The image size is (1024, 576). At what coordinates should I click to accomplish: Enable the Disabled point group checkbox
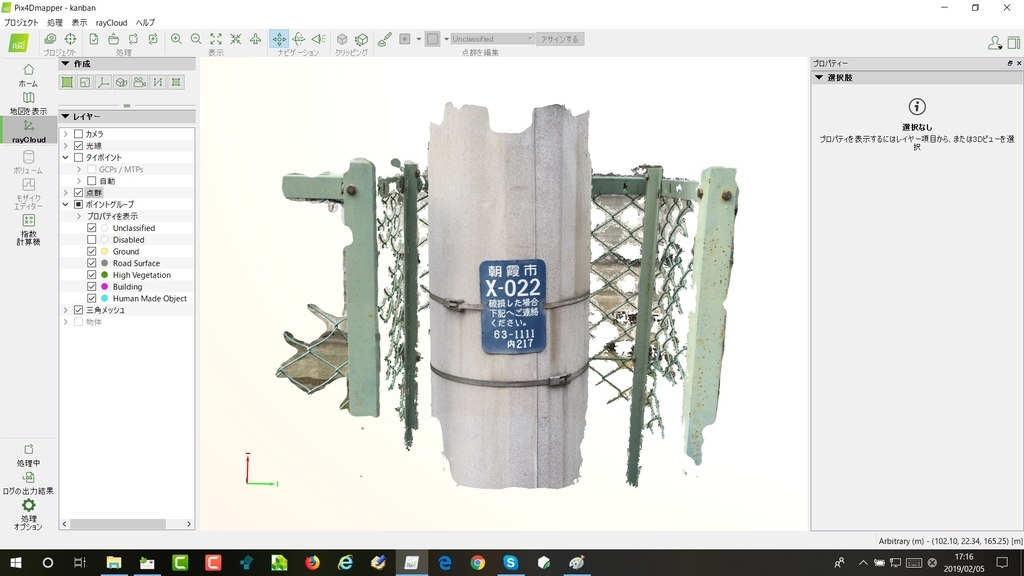(91, 240)
